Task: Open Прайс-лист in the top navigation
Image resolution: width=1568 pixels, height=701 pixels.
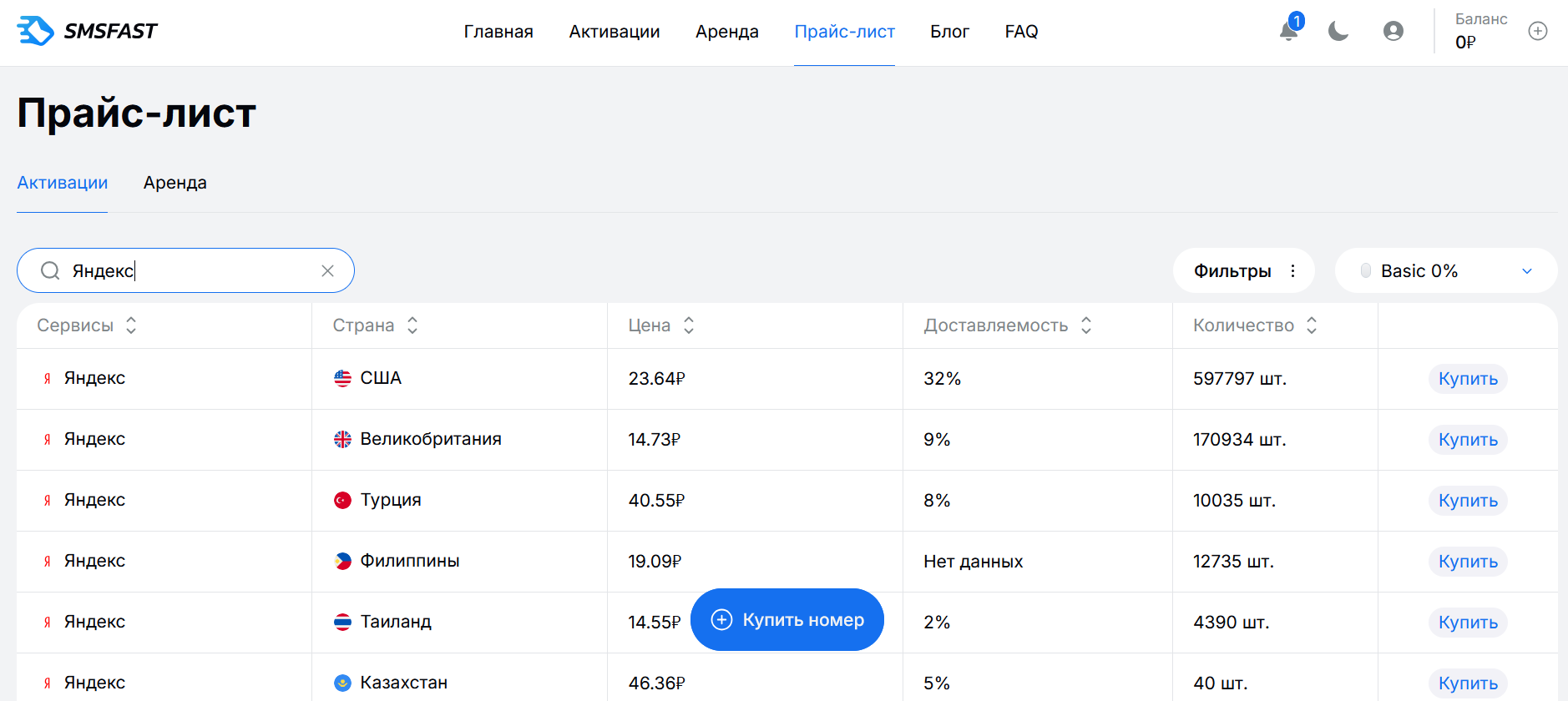Action: coord(844,32)
